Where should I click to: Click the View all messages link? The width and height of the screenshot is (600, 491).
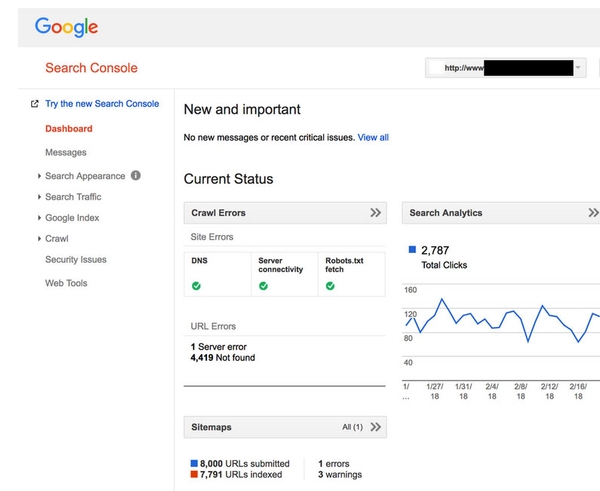click(x=373, y=137)
